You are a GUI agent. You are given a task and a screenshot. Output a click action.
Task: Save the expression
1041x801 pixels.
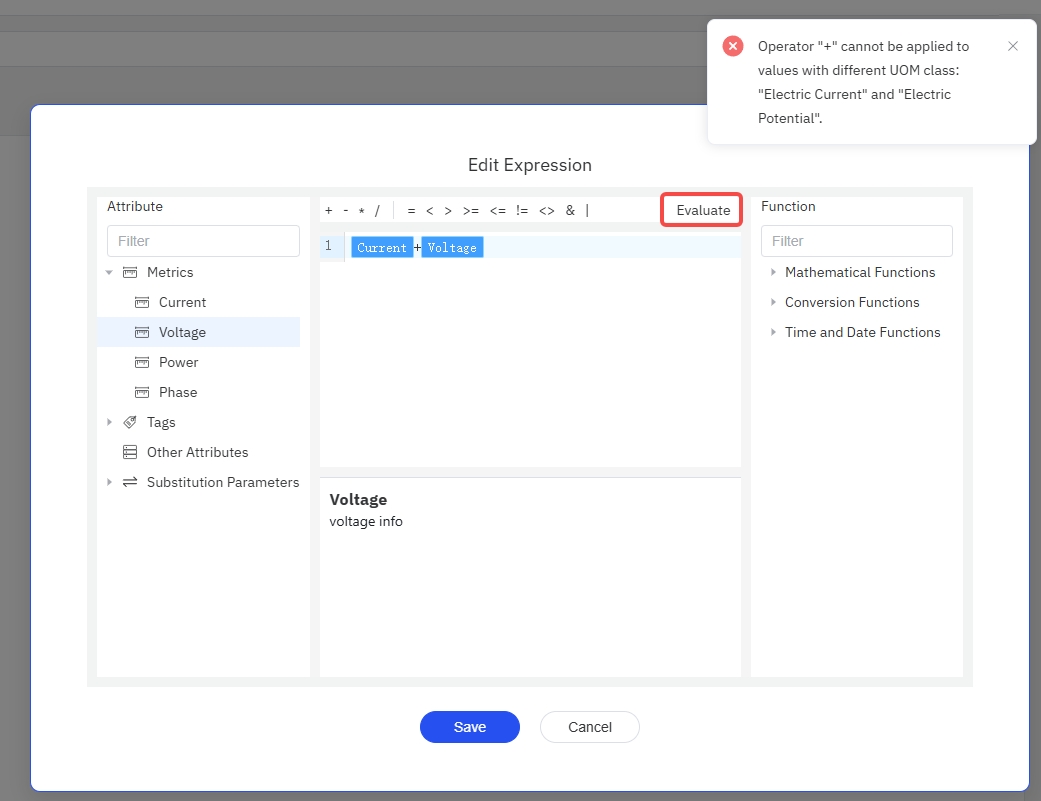pyautogui.click(x=469, y=727)
